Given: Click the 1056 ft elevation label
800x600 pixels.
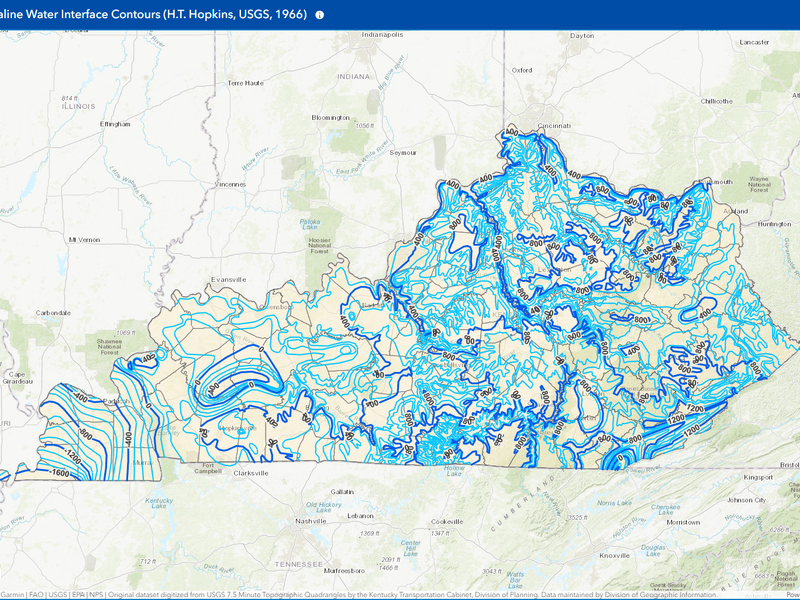Looking at the screenshot, I should point(365,126).
